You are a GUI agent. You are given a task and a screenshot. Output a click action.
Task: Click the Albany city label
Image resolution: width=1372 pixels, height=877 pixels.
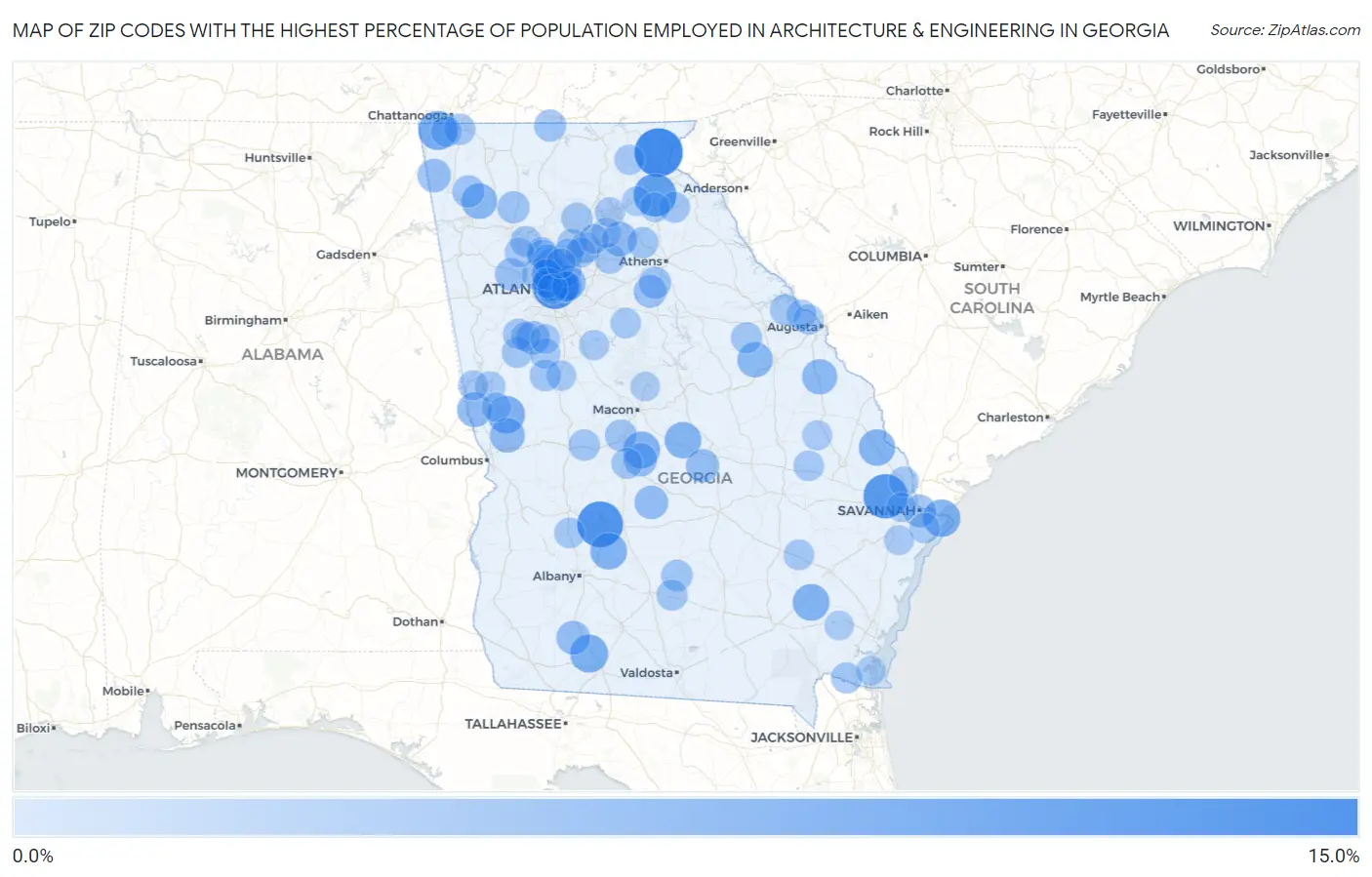point(554,577)
